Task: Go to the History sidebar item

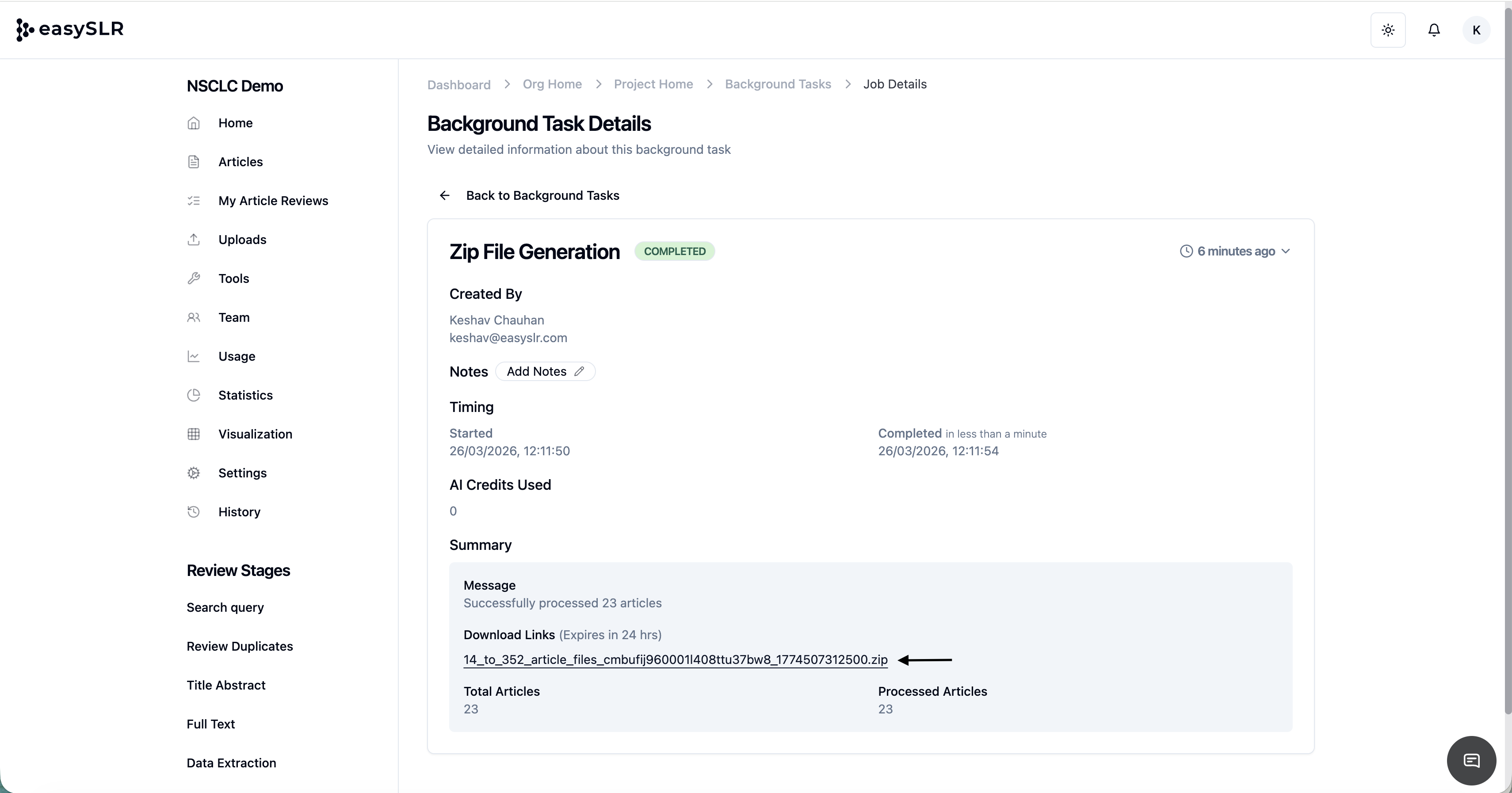Action: pos(239,512)
